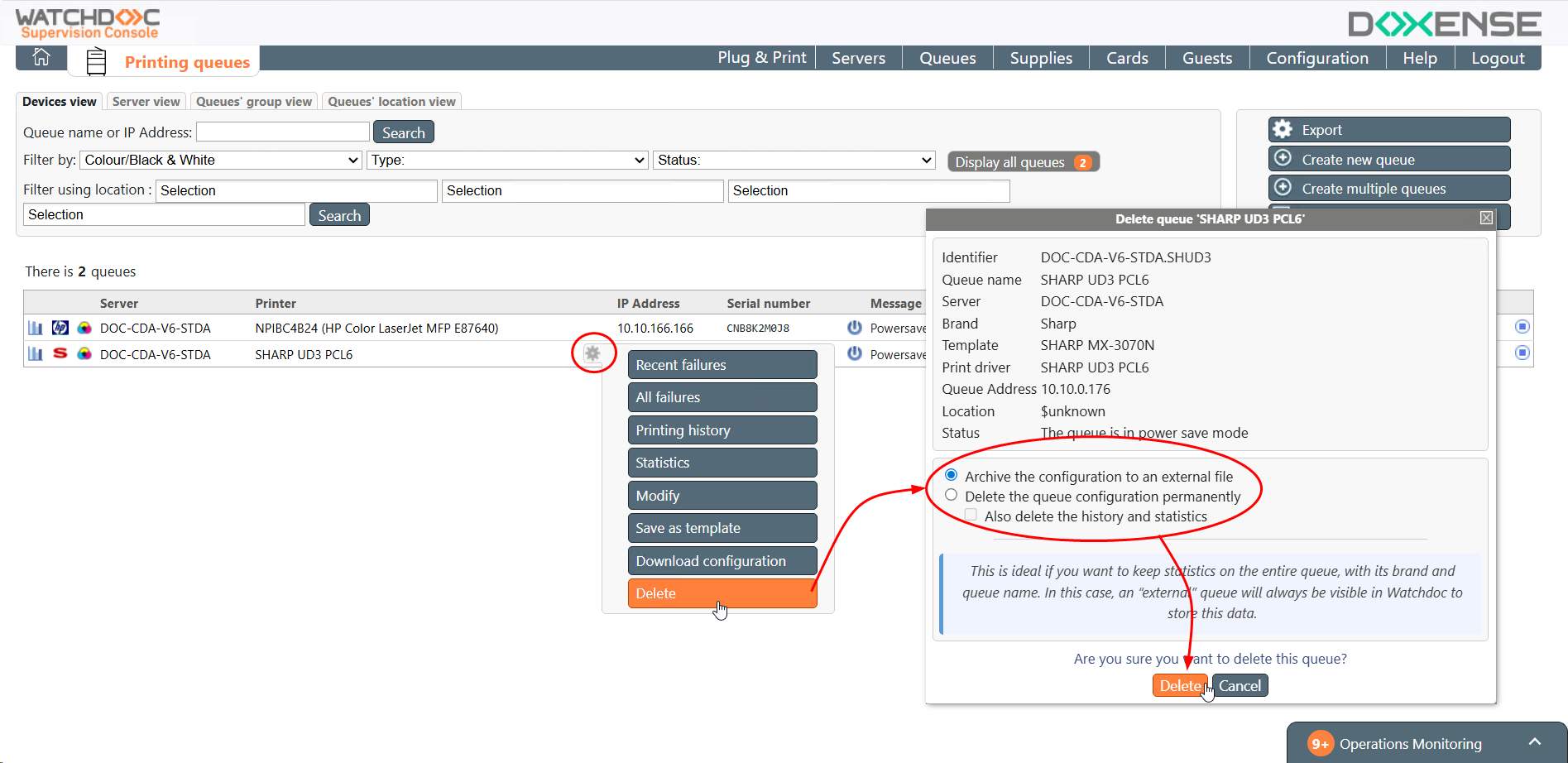1568x763 pixels.
Task: Click the Watchdoc Supervision Console logo
Action: (89, 23)
